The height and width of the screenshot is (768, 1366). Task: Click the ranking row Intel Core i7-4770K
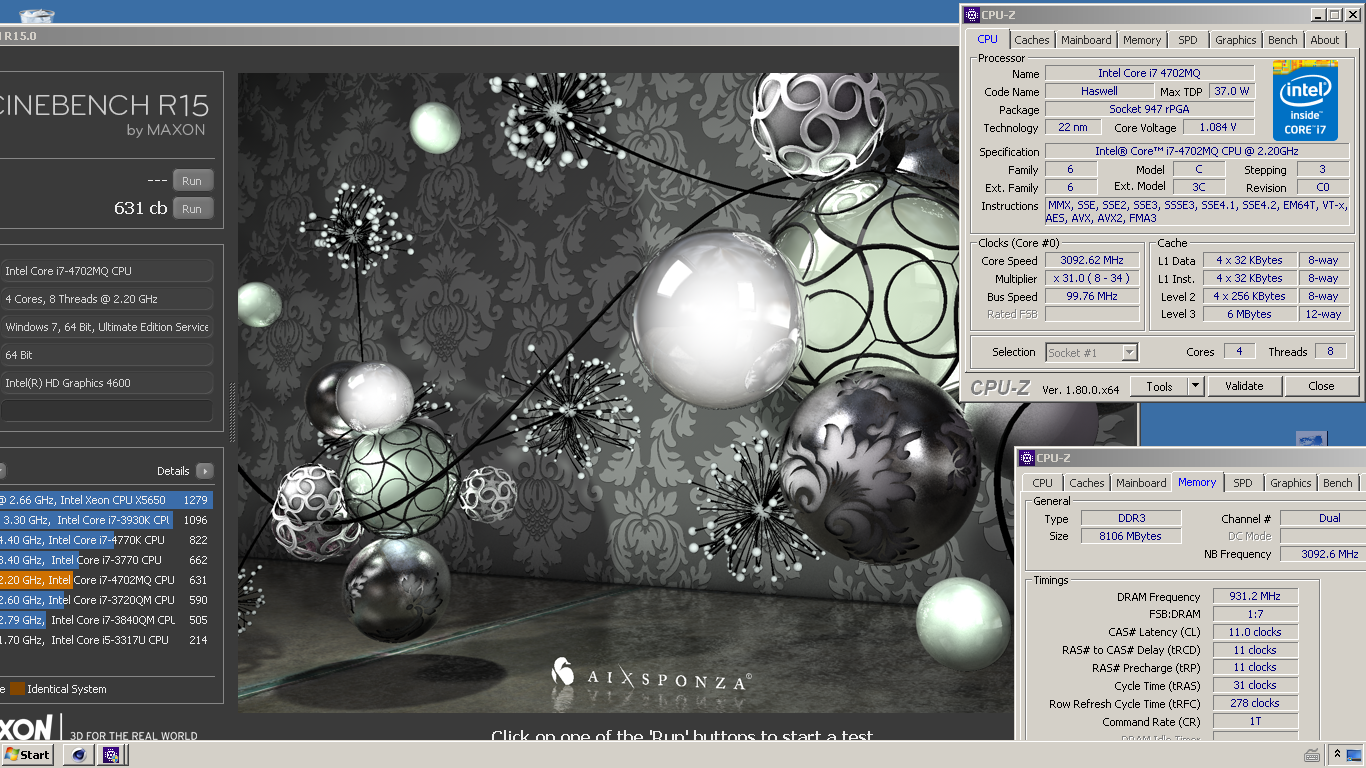pos(106,540)
